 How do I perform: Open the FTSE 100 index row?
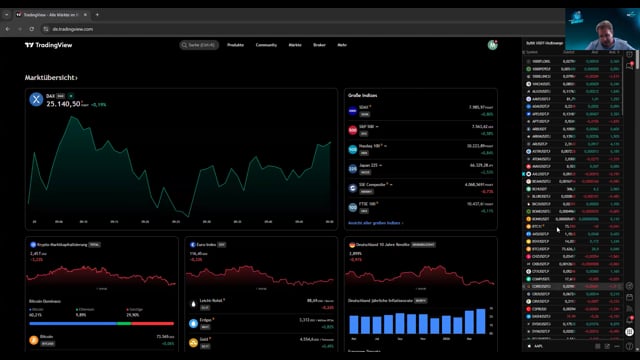pyautogui.click(x=421, y=207)
